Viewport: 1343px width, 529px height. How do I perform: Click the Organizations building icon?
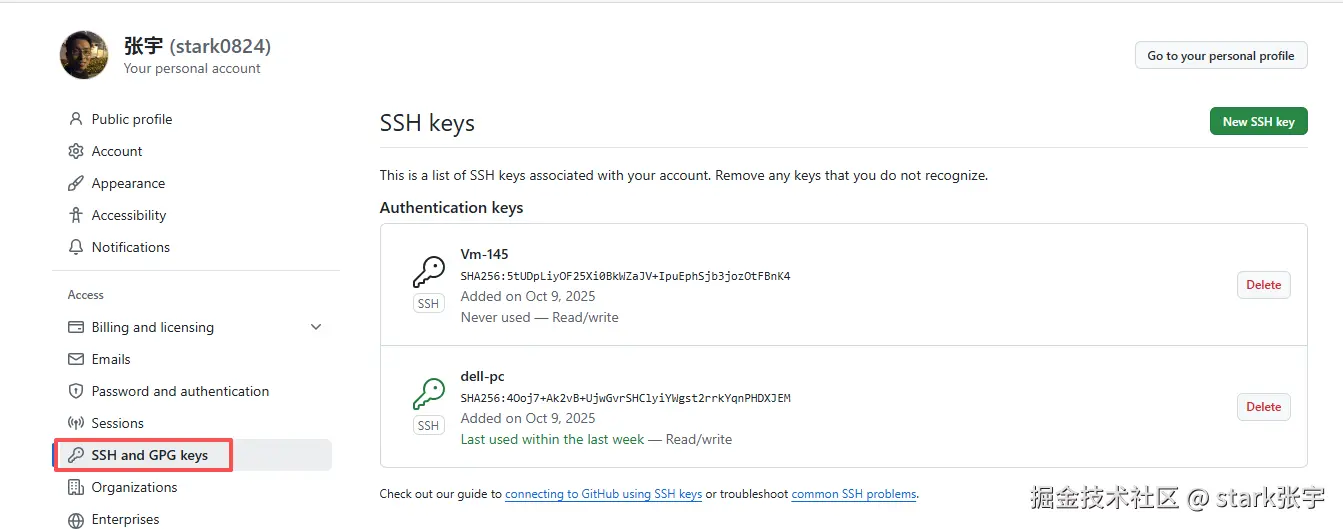(x=76, y=487)
